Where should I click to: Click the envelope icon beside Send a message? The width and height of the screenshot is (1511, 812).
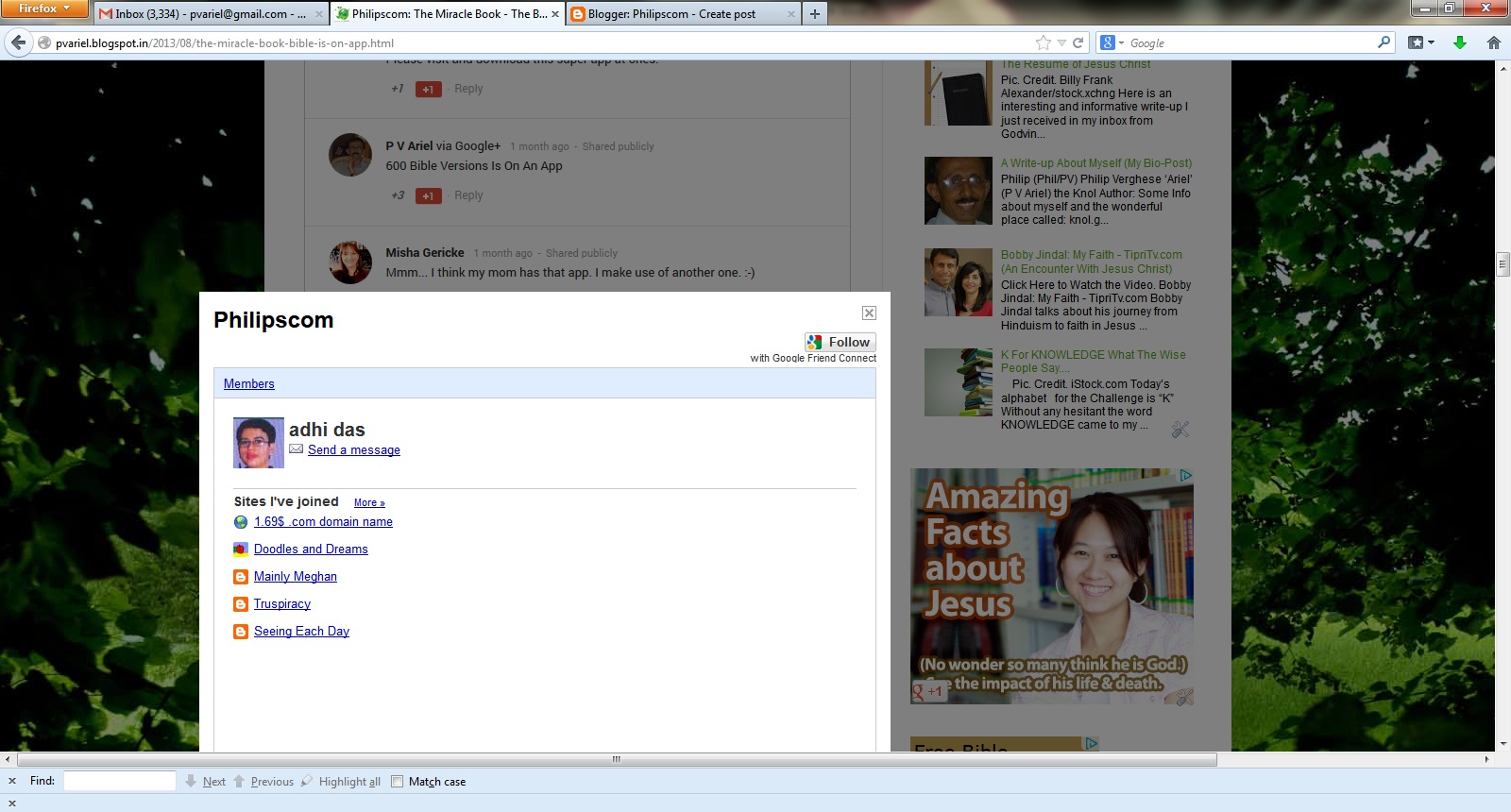tap(297, 449)
